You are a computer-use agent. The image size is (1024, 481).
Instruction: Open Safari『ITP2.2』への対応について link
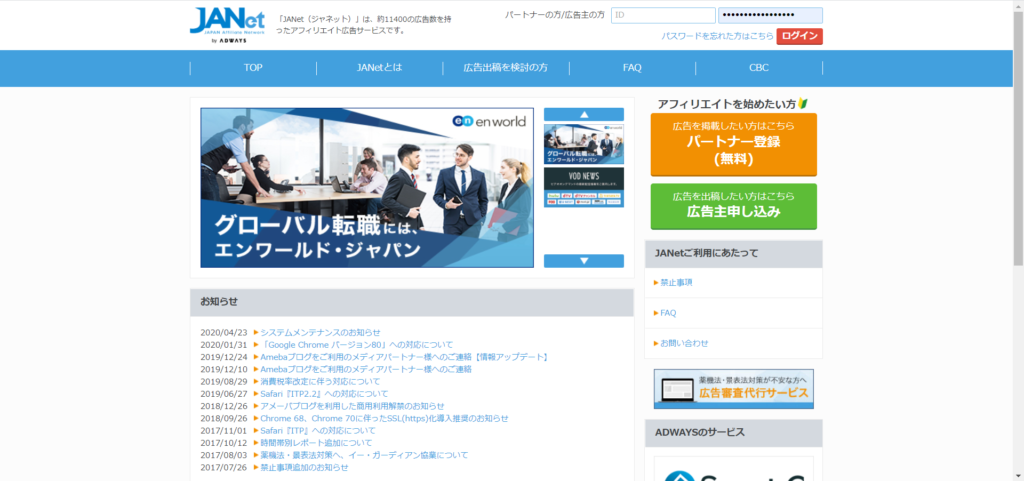coord(324,394)
